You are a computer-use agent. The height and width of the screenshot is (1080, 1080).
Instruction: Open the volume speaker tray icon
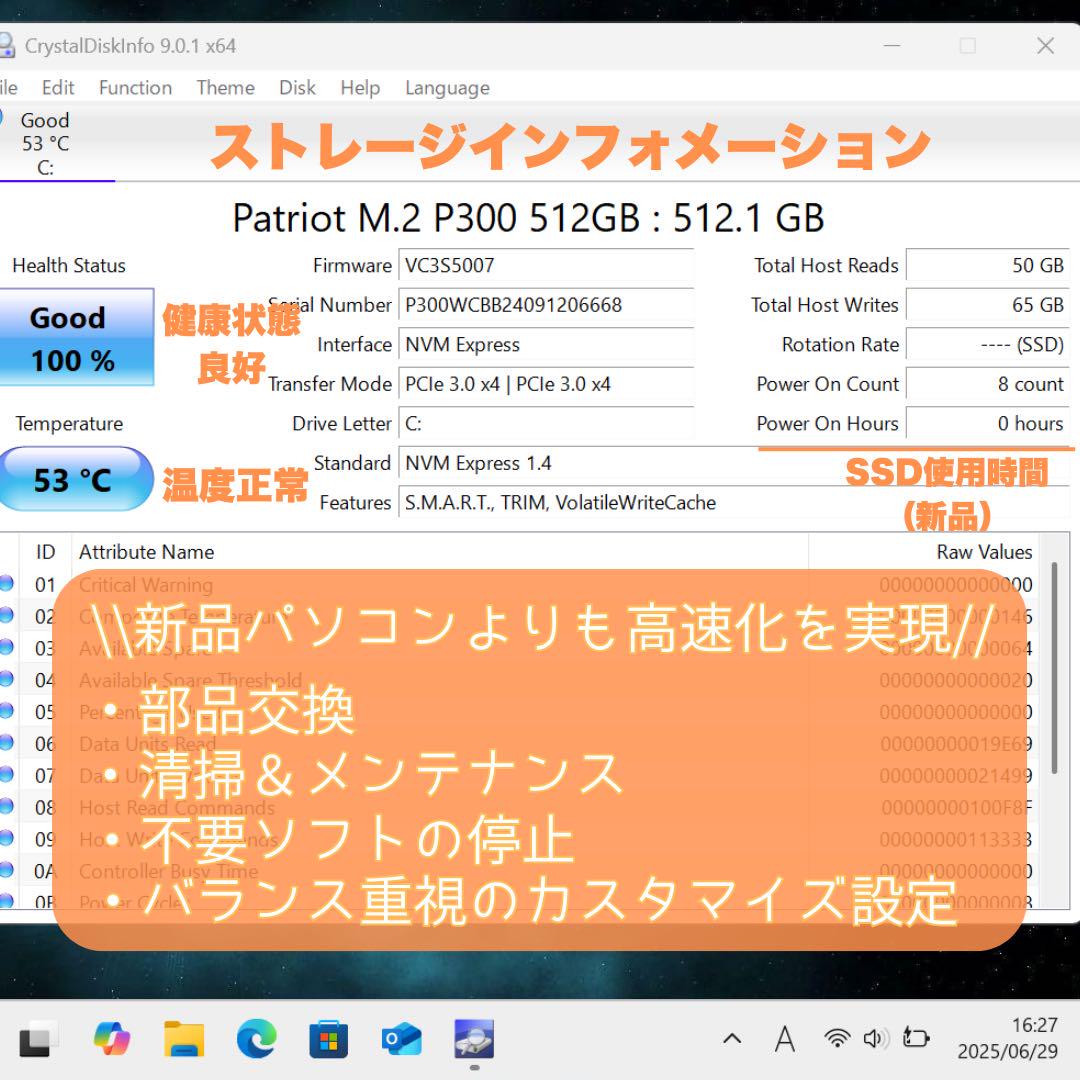(876, 1037)
